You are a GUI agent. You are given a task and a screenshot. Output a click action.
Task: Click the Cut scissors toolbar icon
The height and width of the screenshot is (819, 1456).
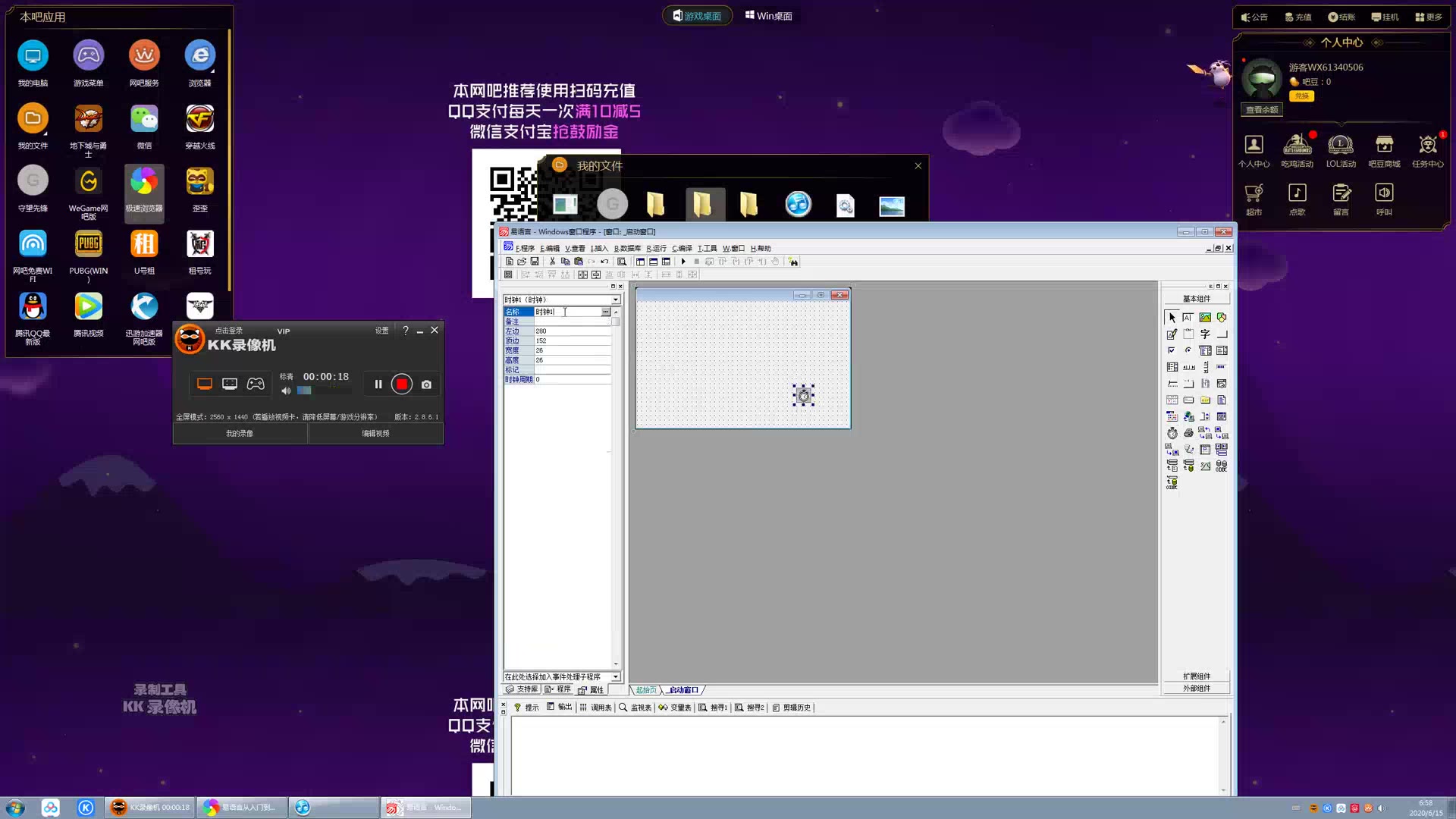tap(552, 262)
